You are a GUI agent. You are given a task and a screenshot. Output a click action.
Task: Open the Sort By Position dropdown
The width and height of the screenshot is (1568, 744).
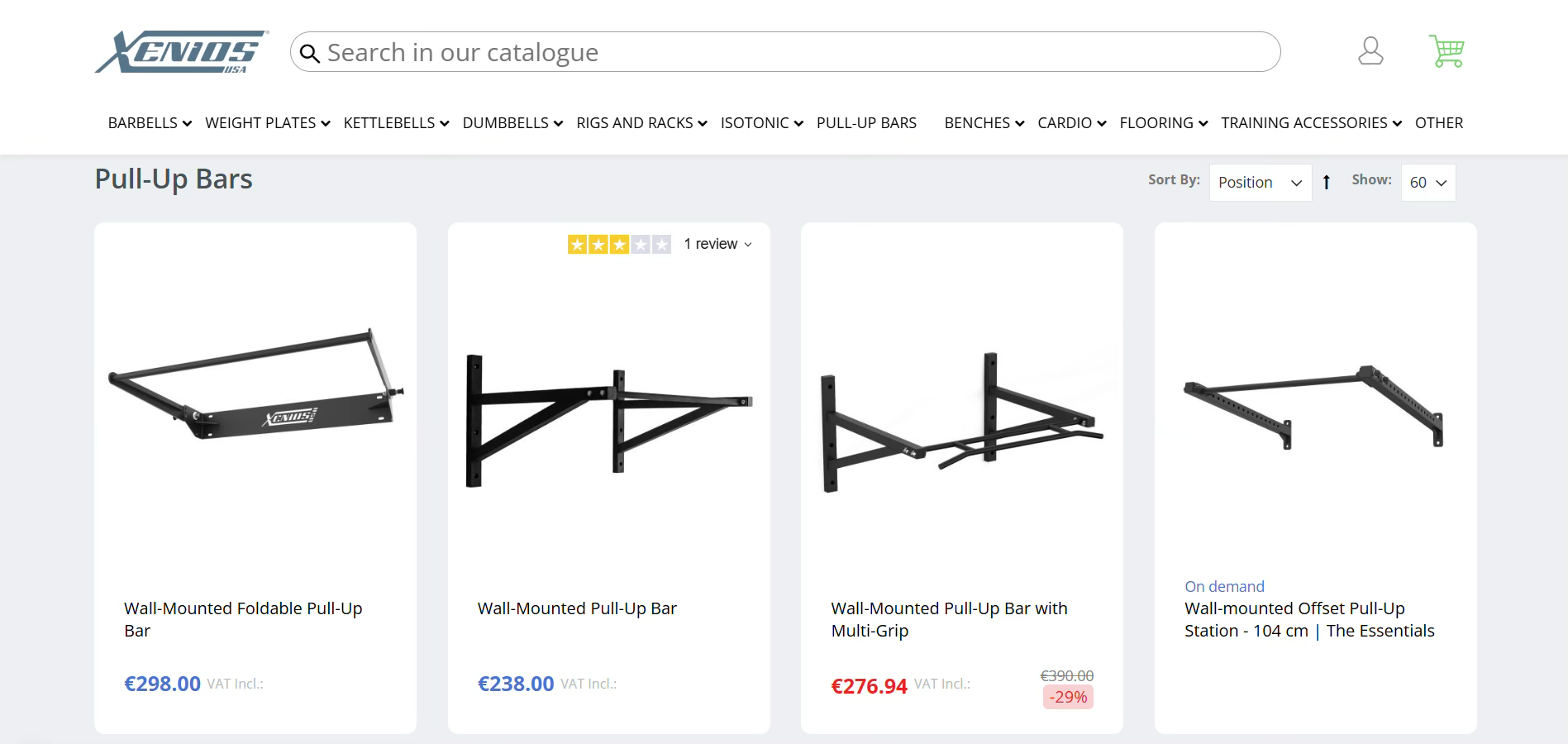pyautogui.click(x=1260, y=183)
